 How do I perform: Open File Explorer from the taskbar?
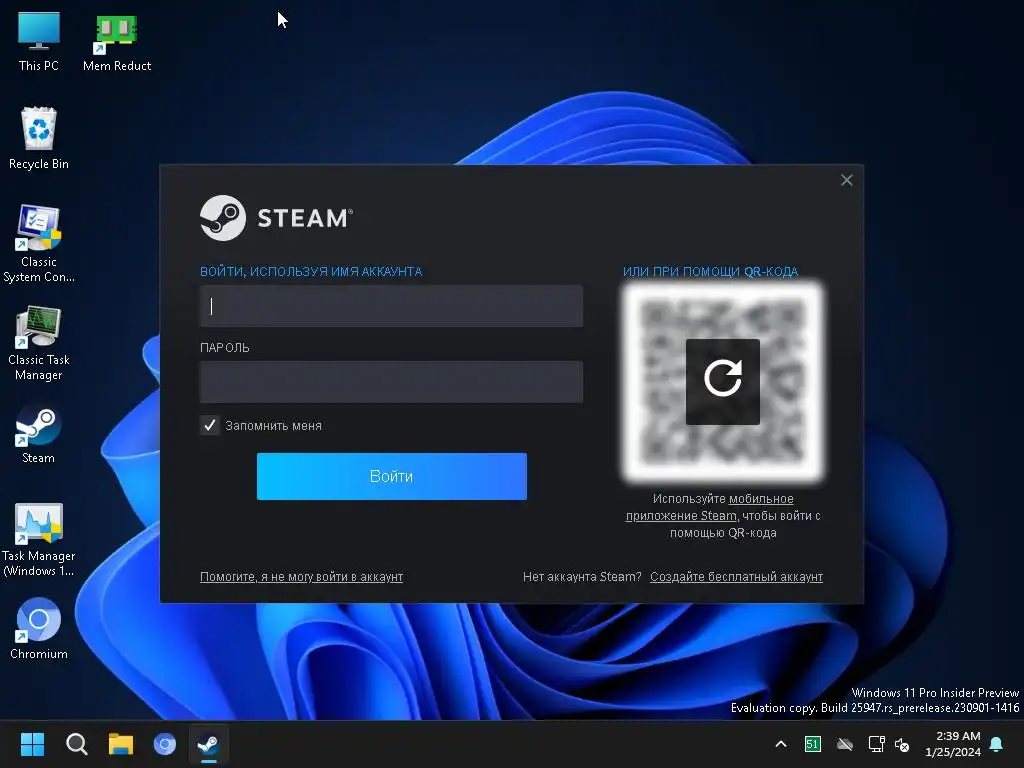pos(121,744)
